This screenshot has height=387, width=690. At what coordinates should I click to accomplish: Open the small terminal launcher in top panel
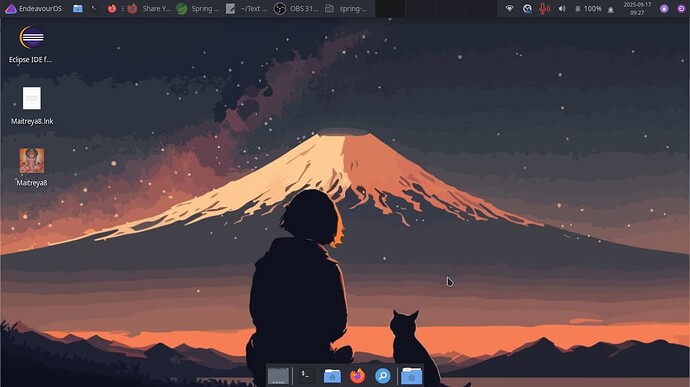(94, 8)
